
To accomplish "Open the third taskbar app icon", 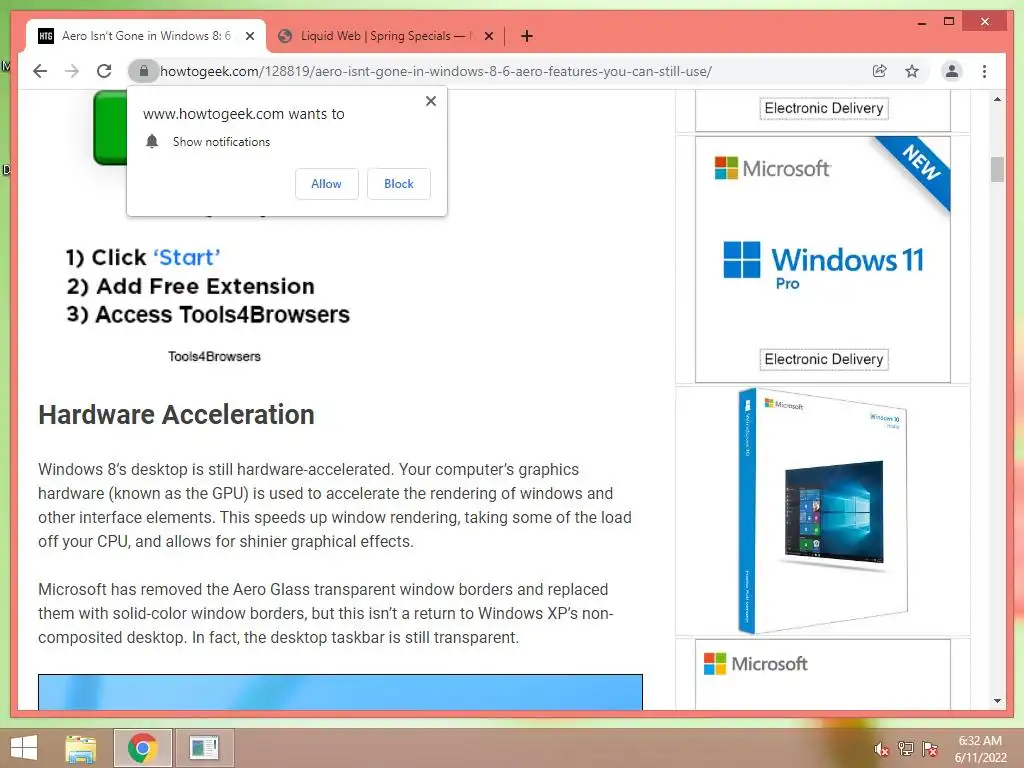I will point(204,748).
